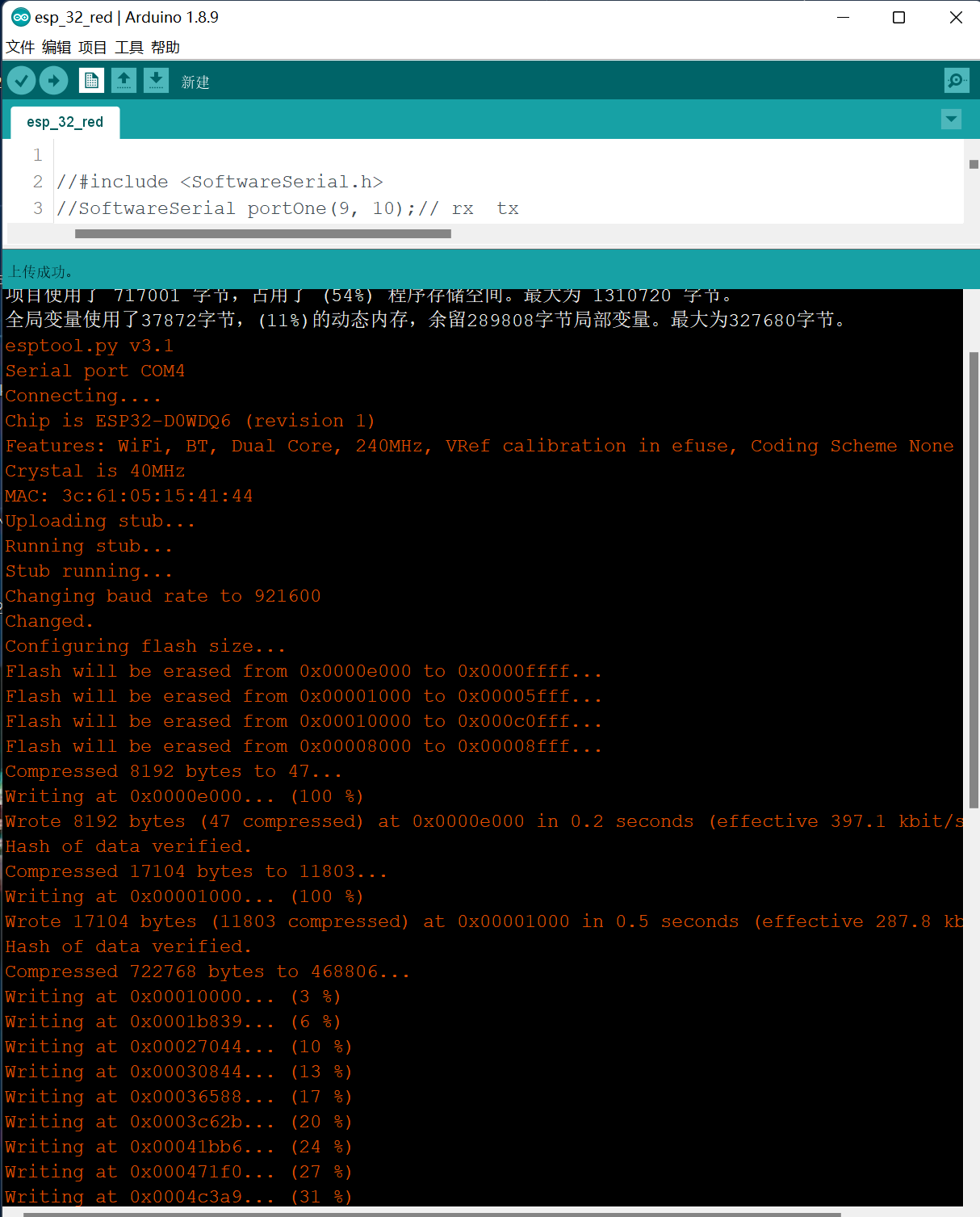The width and height of the screenshot is (980, 1217).
Task: Click the Verify checkmark button
Action: point(21,81)
